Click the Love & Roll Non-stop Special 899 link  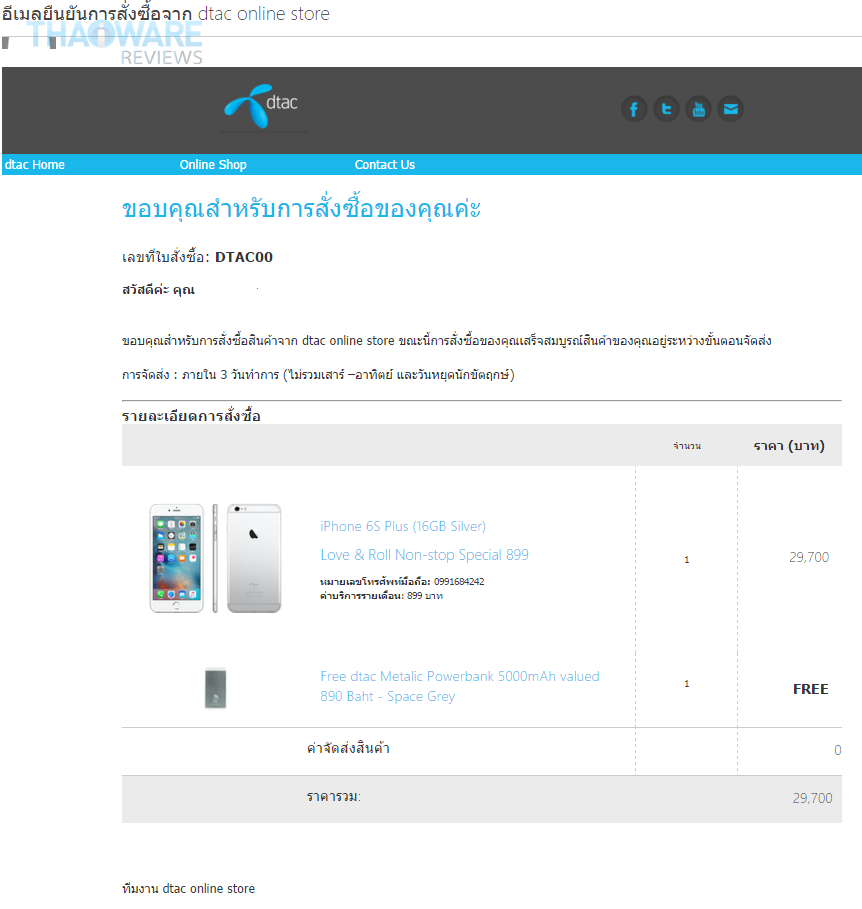point(424,555)
